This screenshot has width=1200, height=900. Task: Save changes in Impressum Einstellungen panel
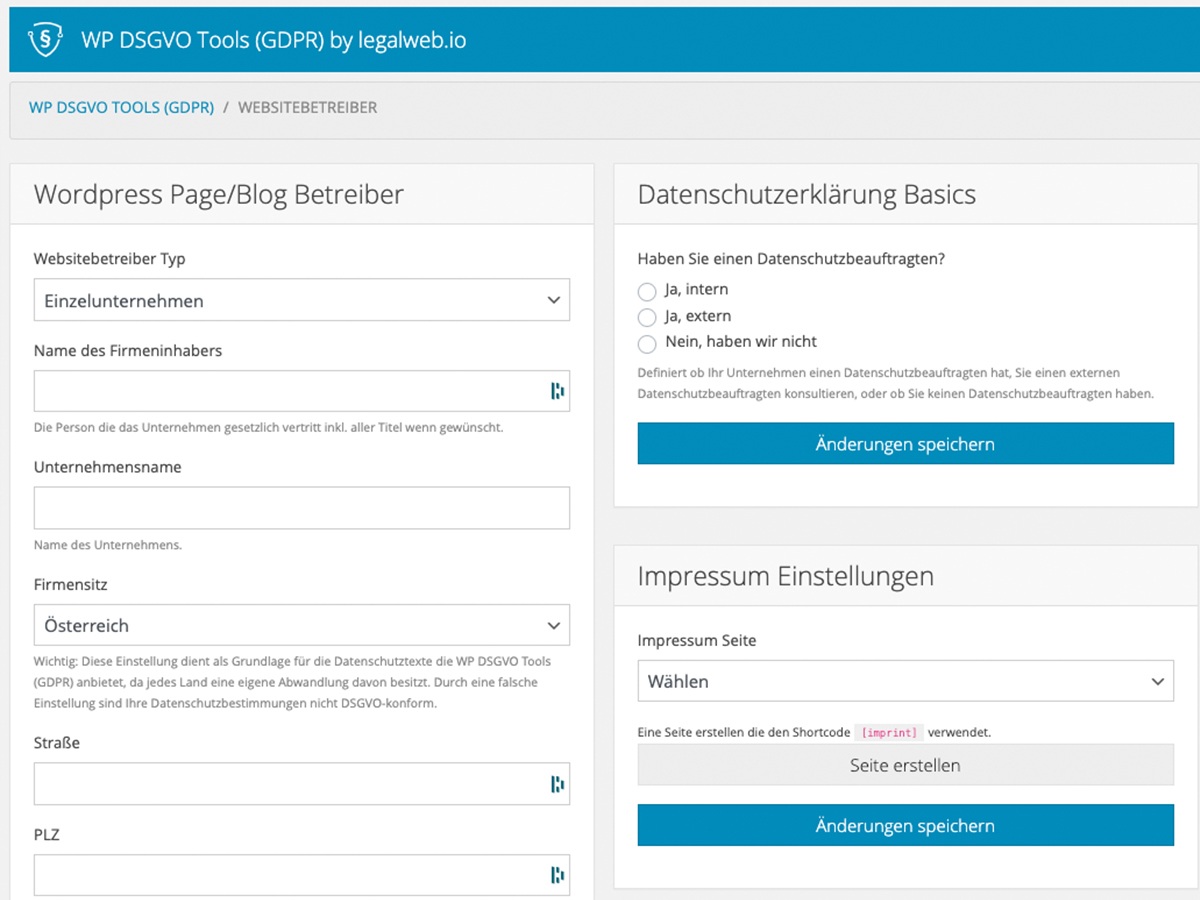click(906, 825)
